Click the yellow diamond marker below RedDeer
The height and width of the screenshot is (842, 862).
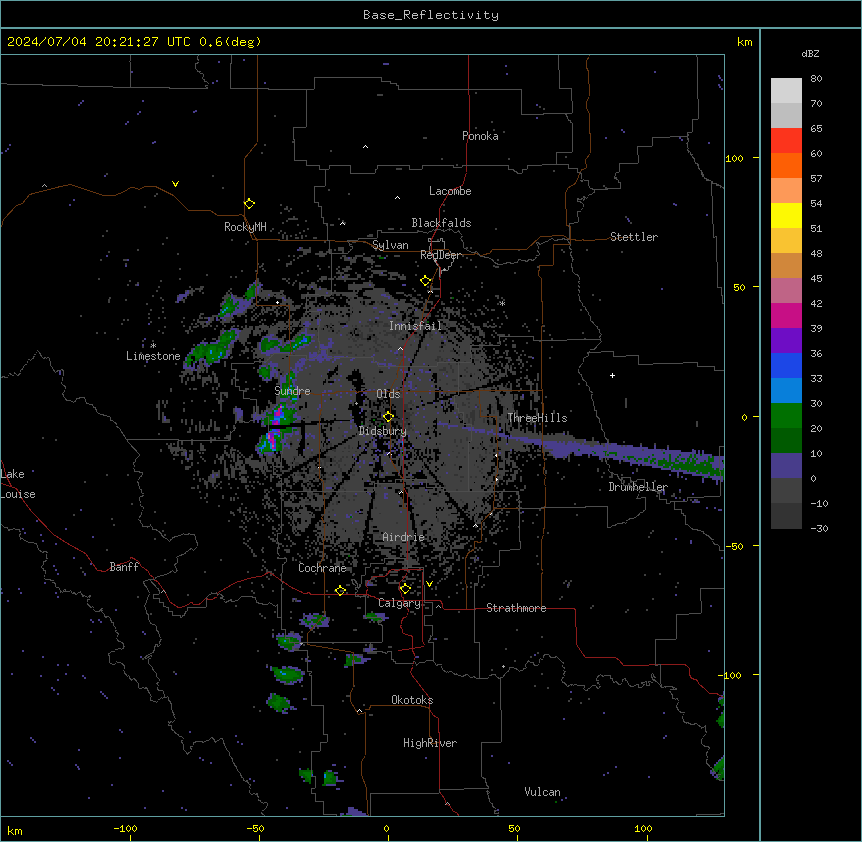[426, 281]
